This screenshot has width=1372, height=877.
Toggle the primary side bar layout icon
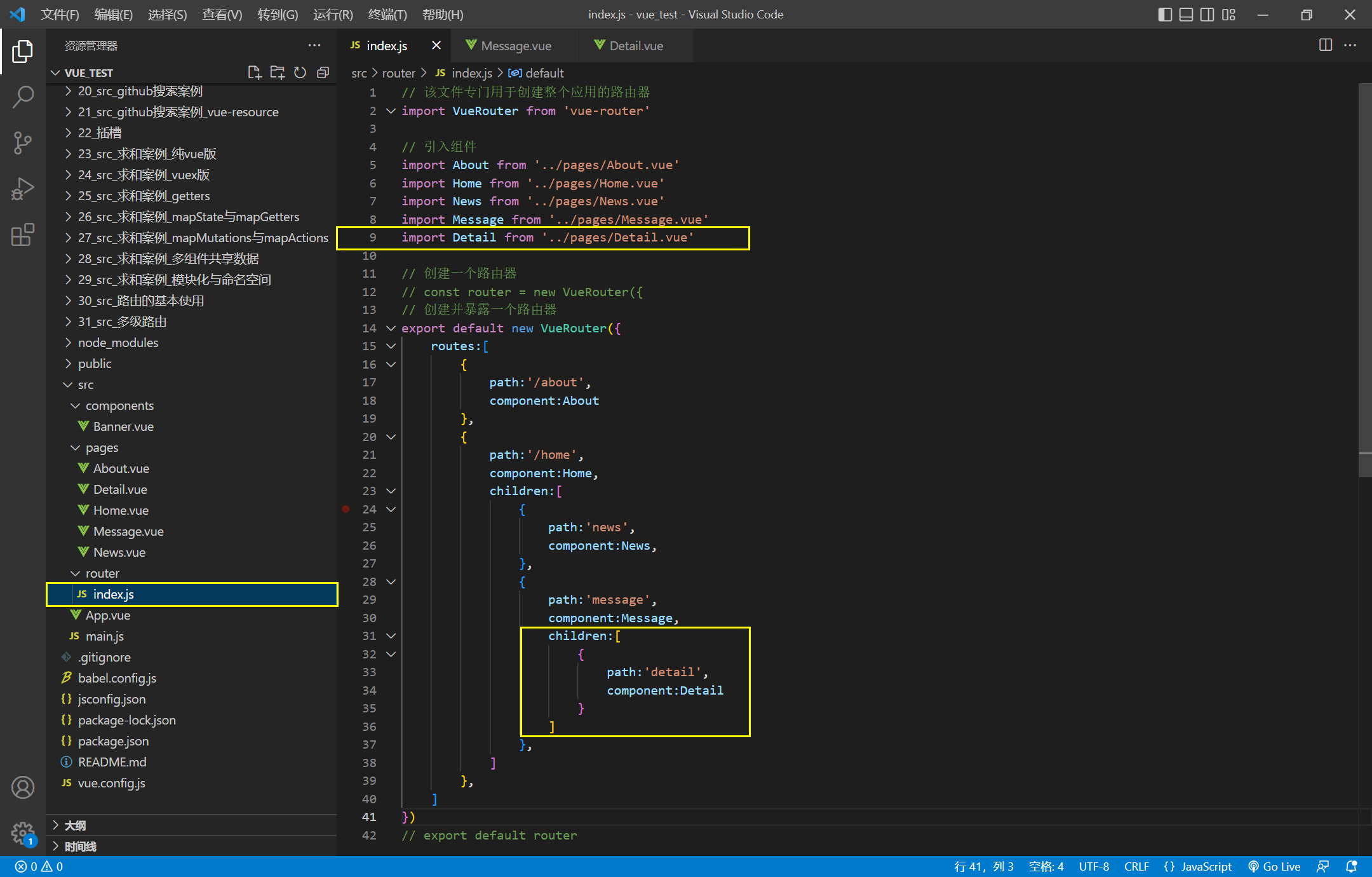[1164, 14]
